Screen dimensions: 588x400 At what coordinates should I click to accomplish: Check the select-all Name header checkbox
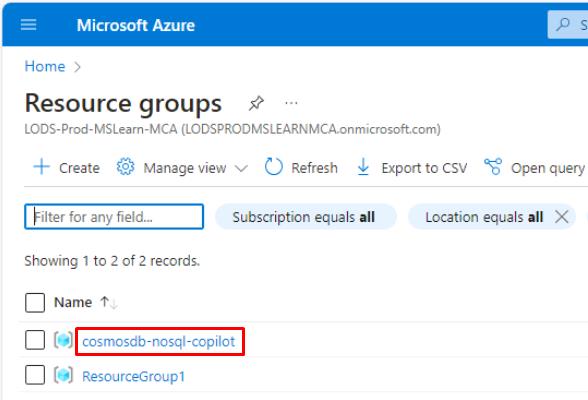click(35, 303)
